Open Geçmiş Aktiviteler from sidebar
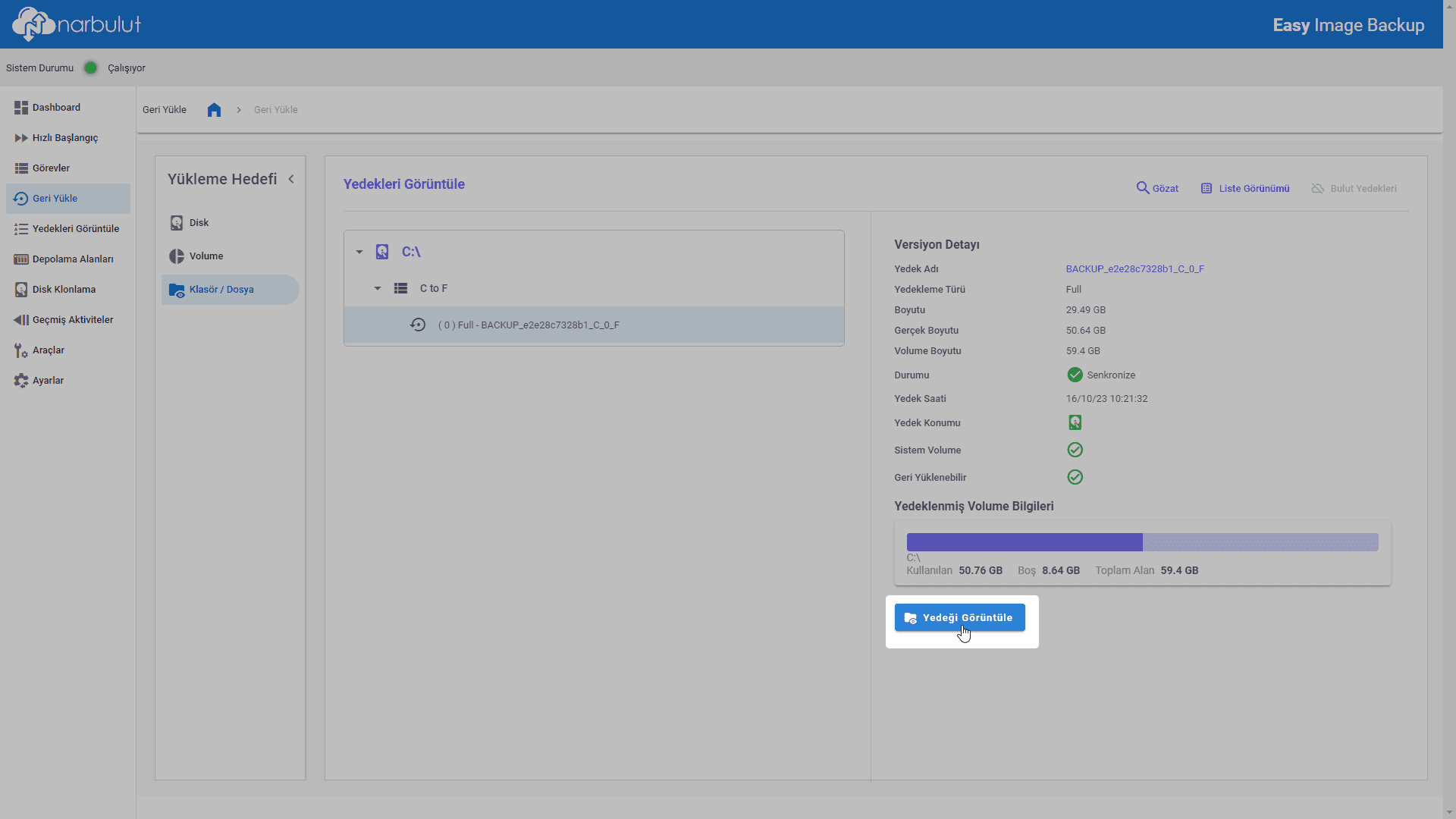The width and height of the screenshot is (1456, 819). point(72,320)
